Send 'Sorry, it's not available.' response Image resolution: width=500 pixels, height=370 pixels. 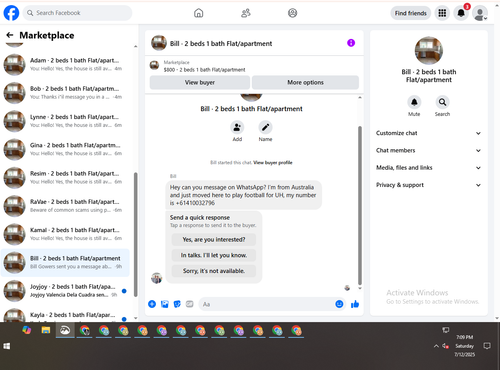[x=214, y=271]
